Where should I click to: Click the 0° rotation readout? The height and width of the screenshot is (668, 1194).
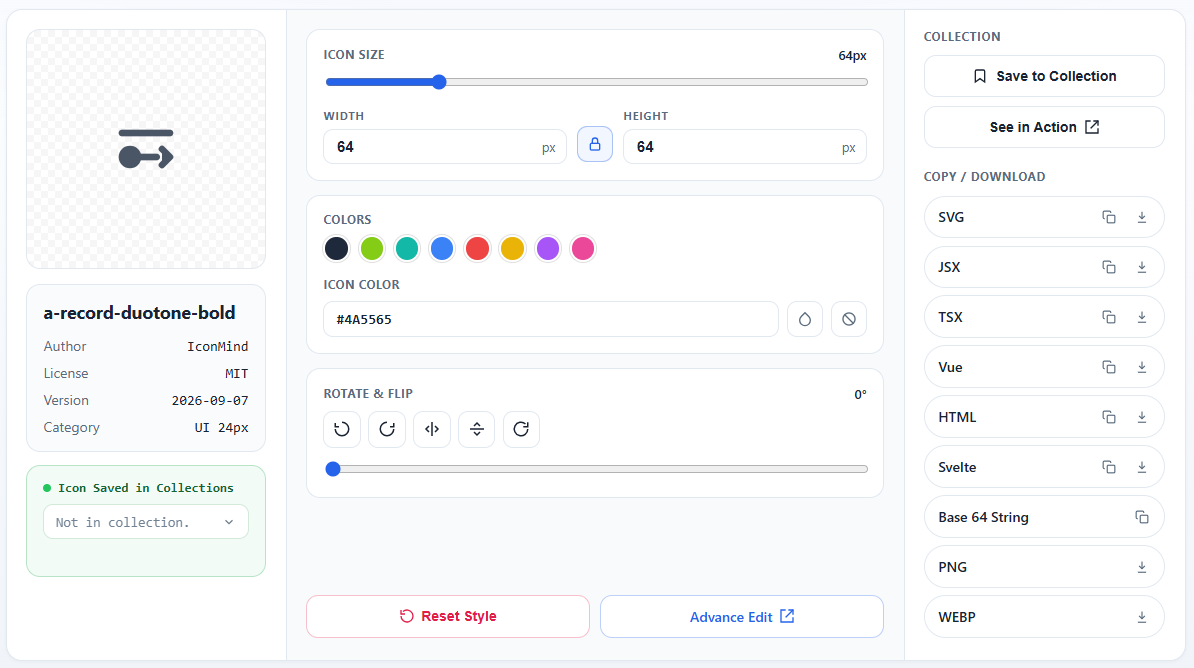tap(860, 395)
